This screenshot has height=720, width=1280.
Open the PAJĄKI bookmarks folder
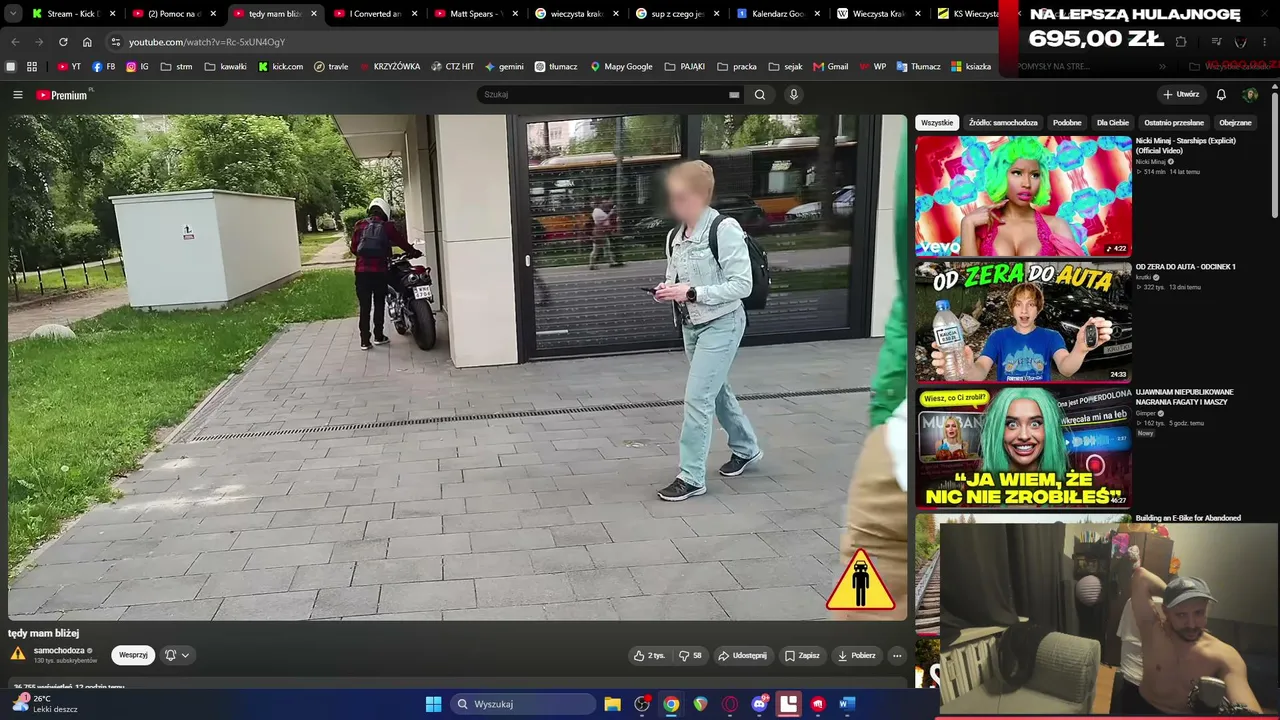click(x=684, y=67)
